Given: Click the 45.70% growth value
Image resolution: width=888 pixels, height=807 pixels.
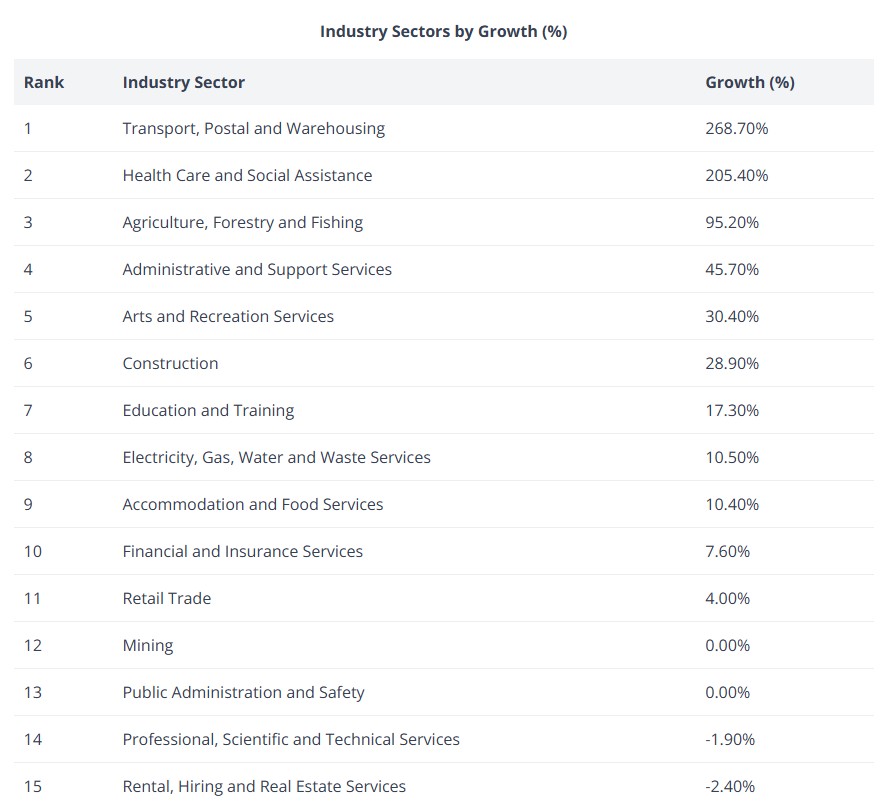Looking at the screenshot, I should [x=732, y=269].
